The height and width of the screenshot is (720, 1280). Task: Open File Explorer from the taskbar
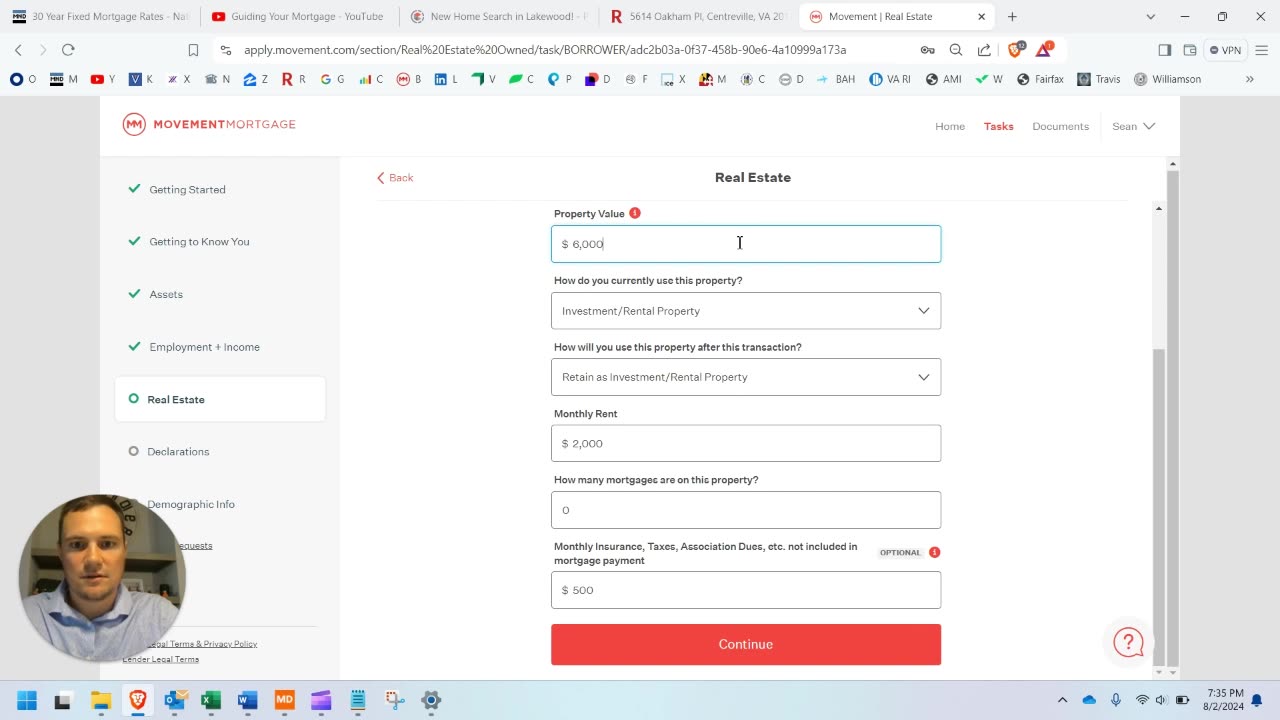tap(101, 700)
